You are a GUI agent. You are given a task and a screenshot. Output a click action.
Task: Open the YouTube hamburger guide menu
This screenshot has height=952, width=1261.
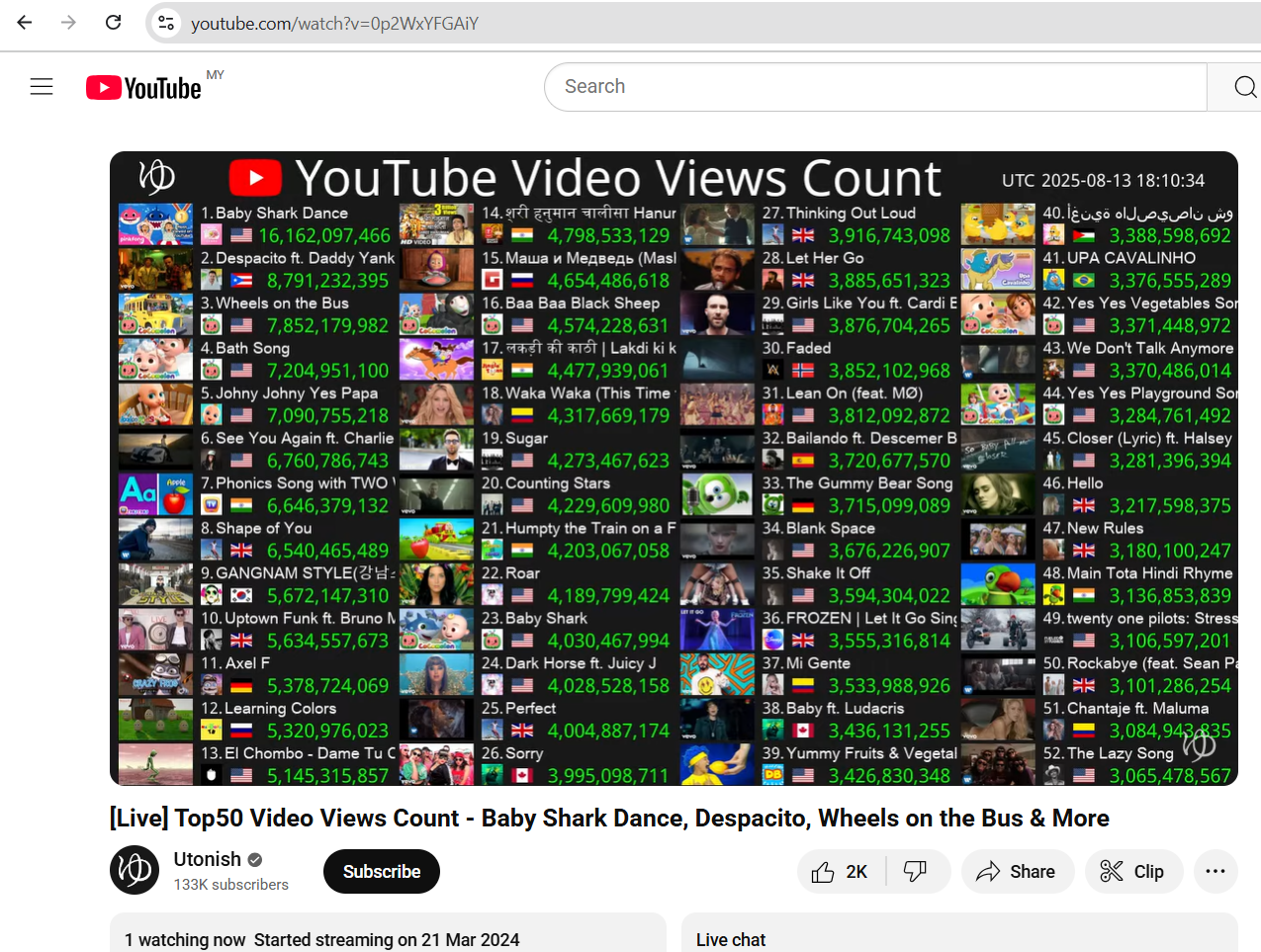pos(42,87)
